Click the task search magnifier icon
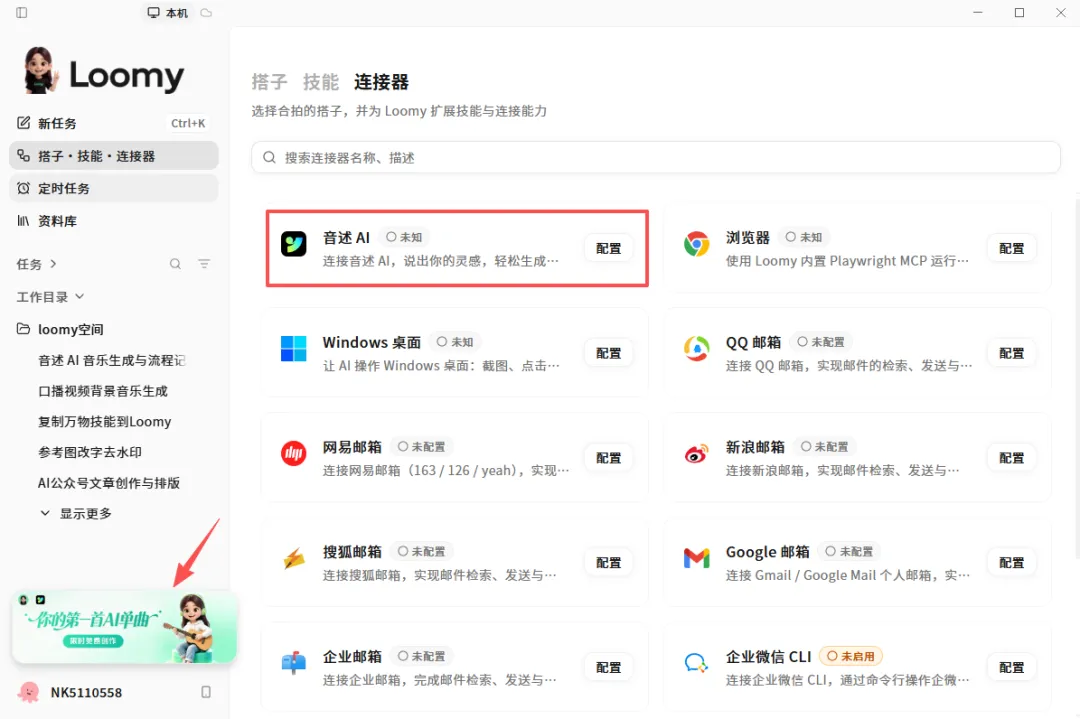Viewport: 1080px width, 719px height. (176, 264)
